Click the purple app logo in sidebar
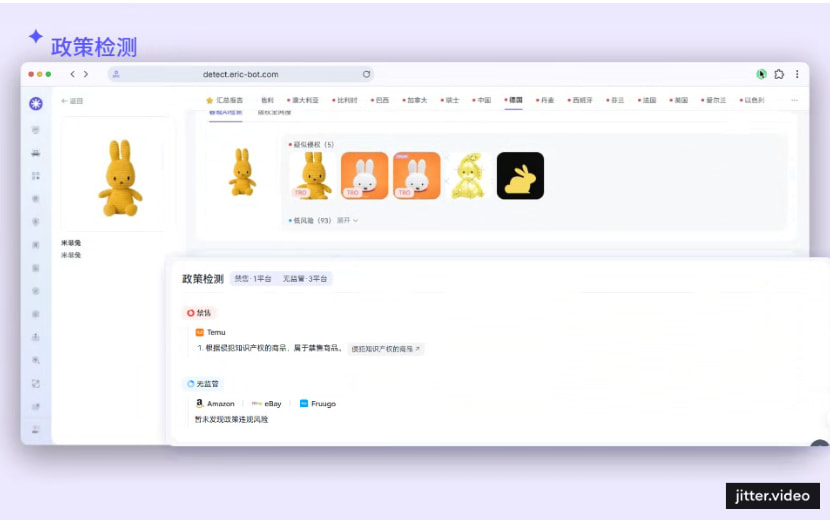 tap(35, 103)
